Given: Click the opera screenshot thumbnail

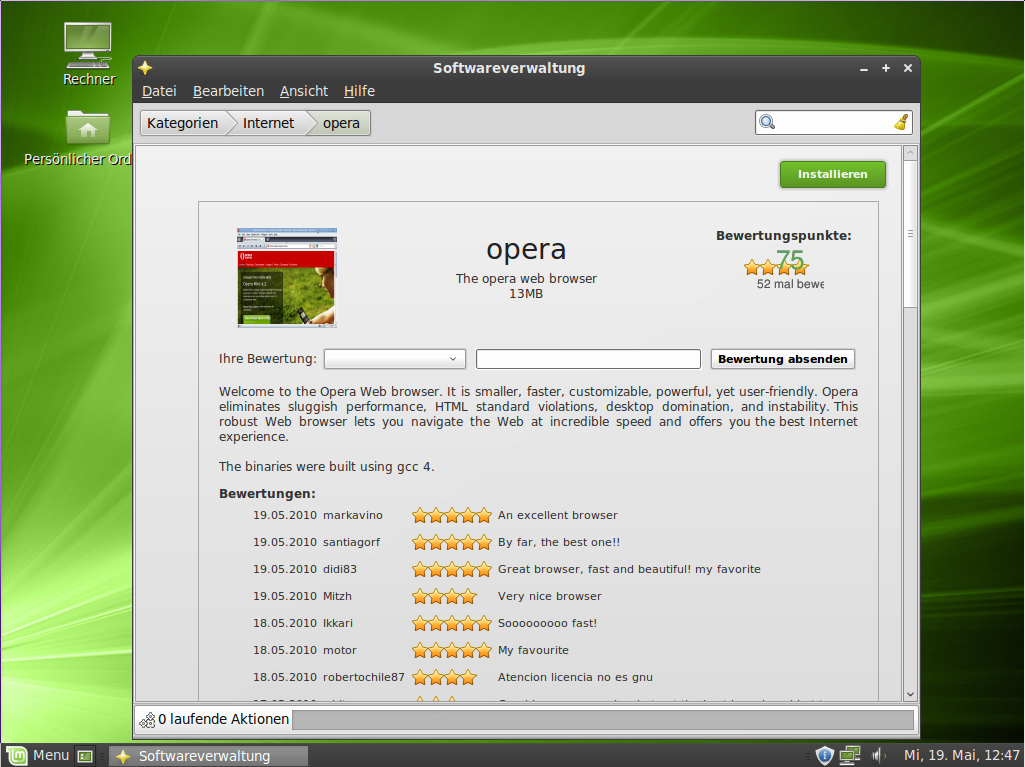Looking at the screenshot, I should tap(287, 278).
